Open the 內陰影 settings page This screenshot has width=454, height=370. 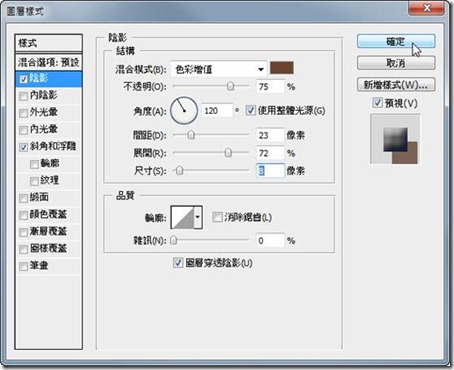[x=44, y=95]
